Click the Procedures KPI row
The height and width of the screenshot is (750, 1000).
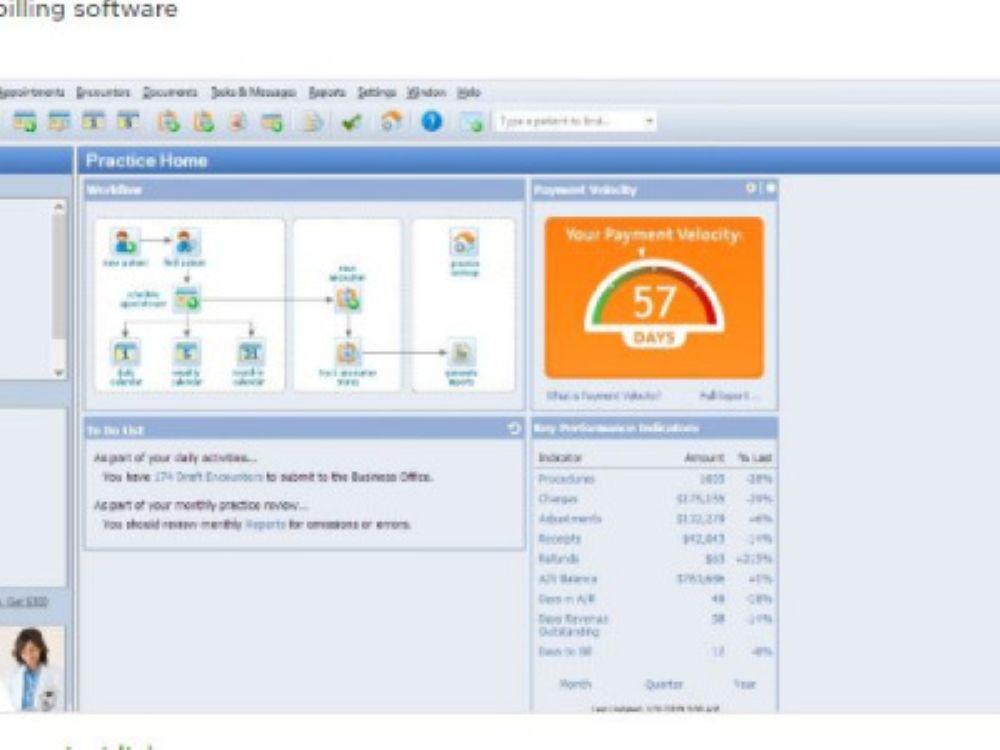coord(654,479)
